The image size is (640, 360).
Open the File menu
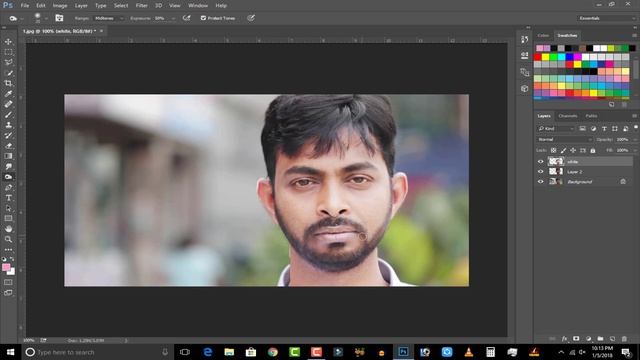click(25, 6)
